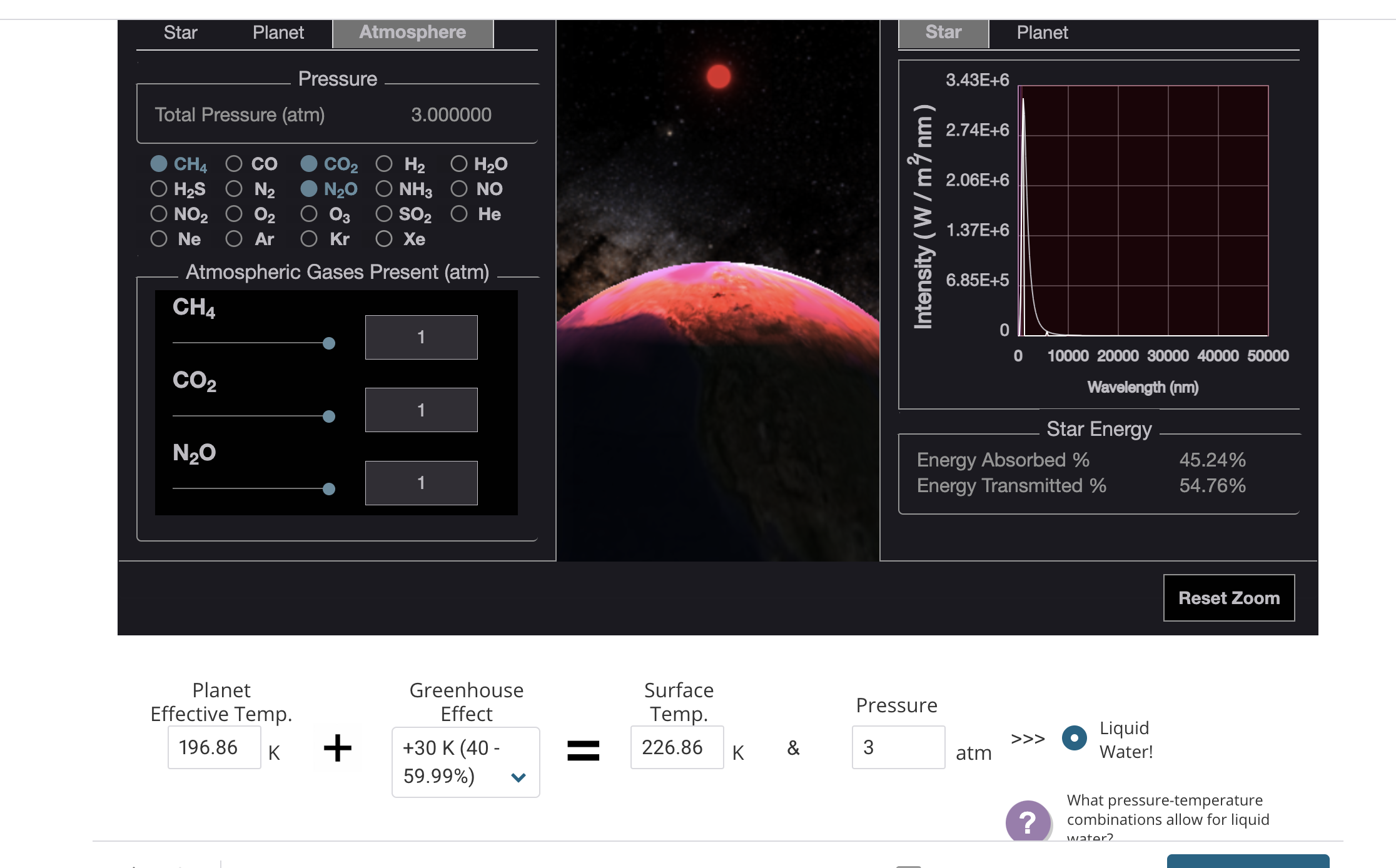1396x868 pixels.
Task: Click the CO2 pressure slider handle
Action: tap(329, 416)
